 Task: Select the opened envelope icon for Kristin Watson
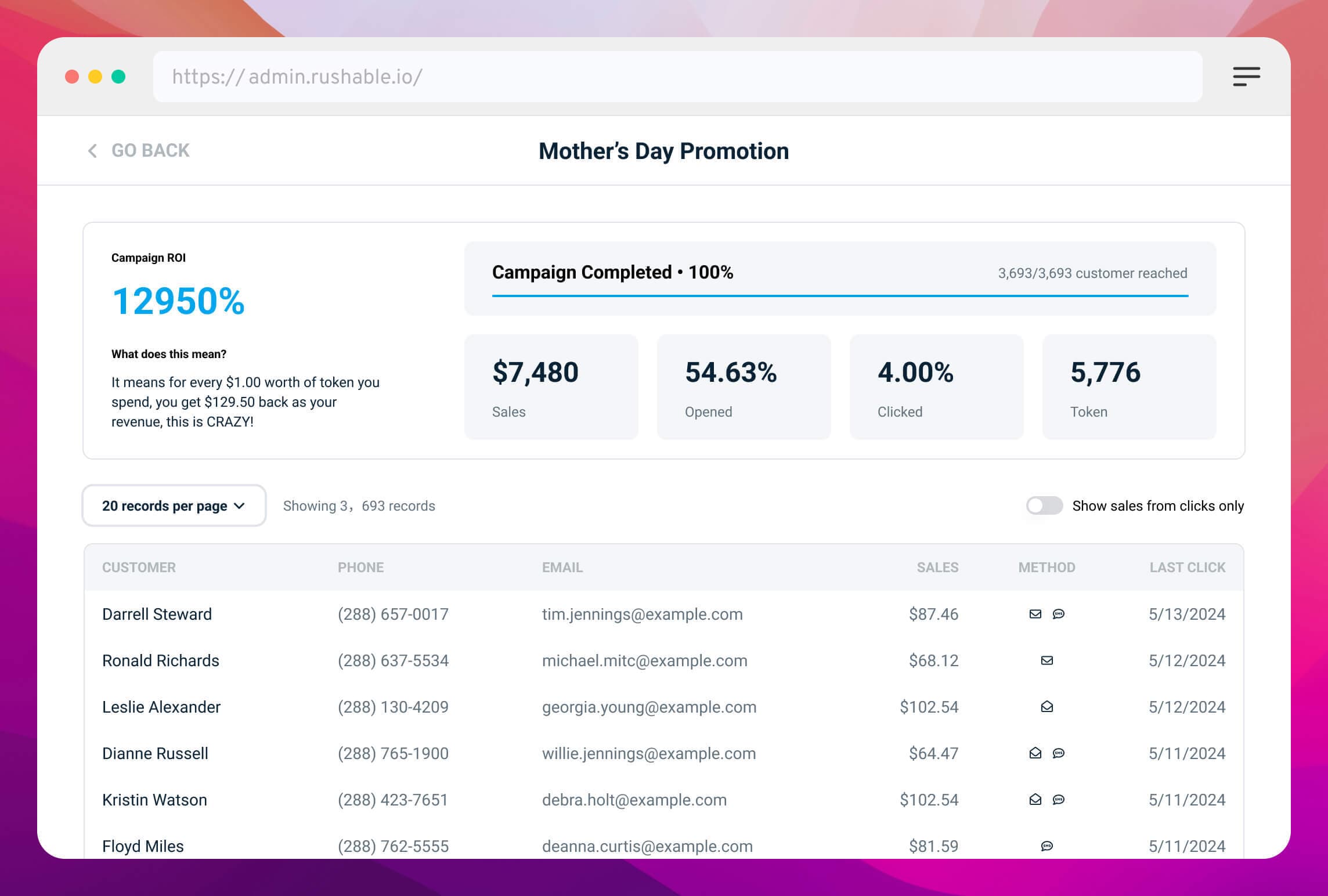1034,800
